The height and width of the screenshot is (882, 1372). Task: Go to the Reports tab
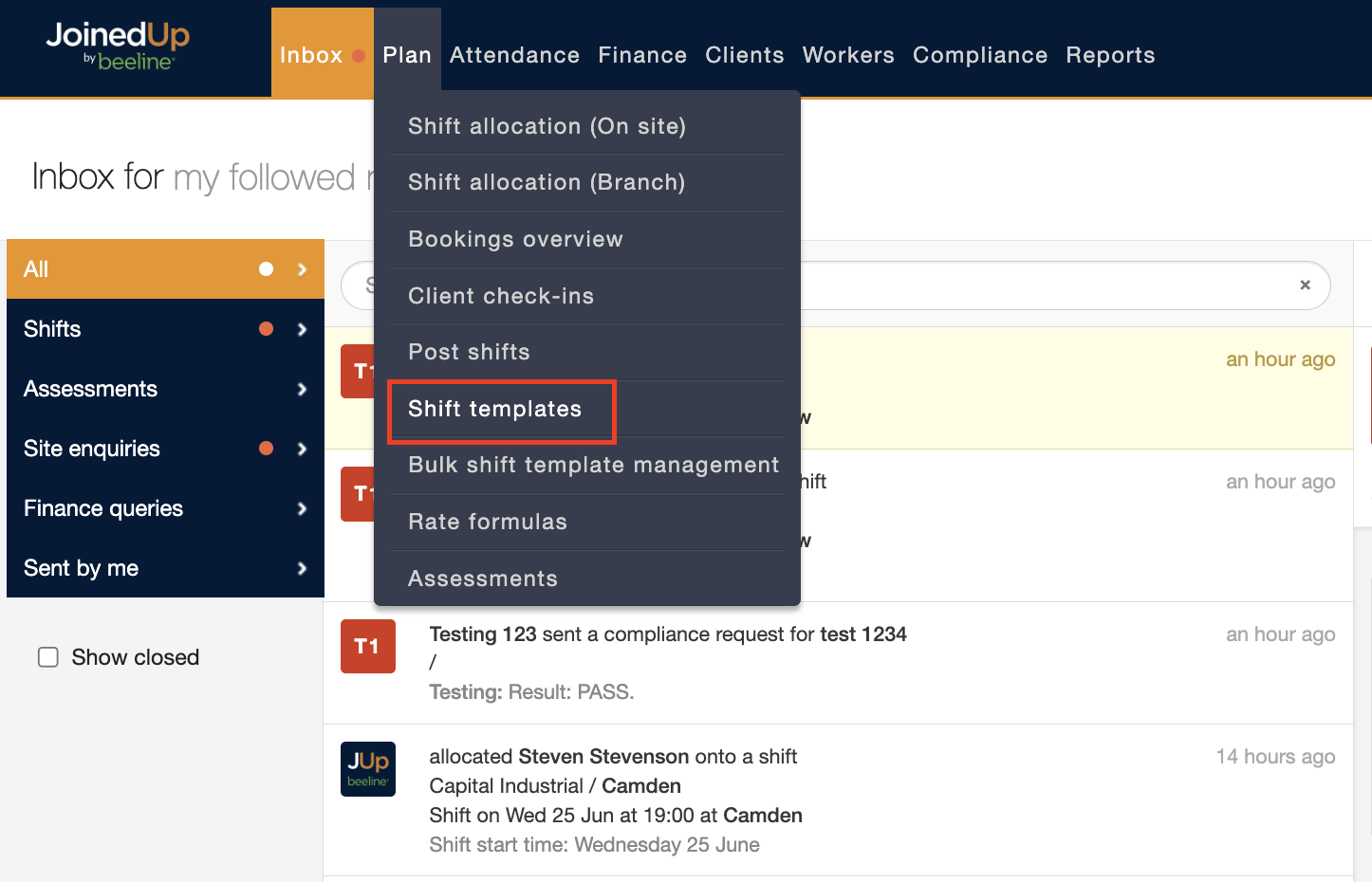coord(1110,55)
